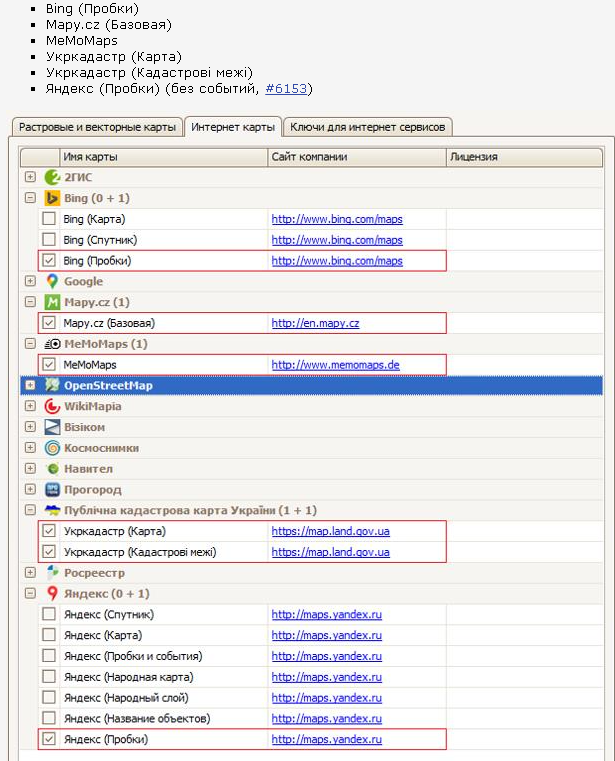The height and width of the screenshot is (761, 615).
Task: Click the Яндекс red pin icon
Action: (52, 594)
